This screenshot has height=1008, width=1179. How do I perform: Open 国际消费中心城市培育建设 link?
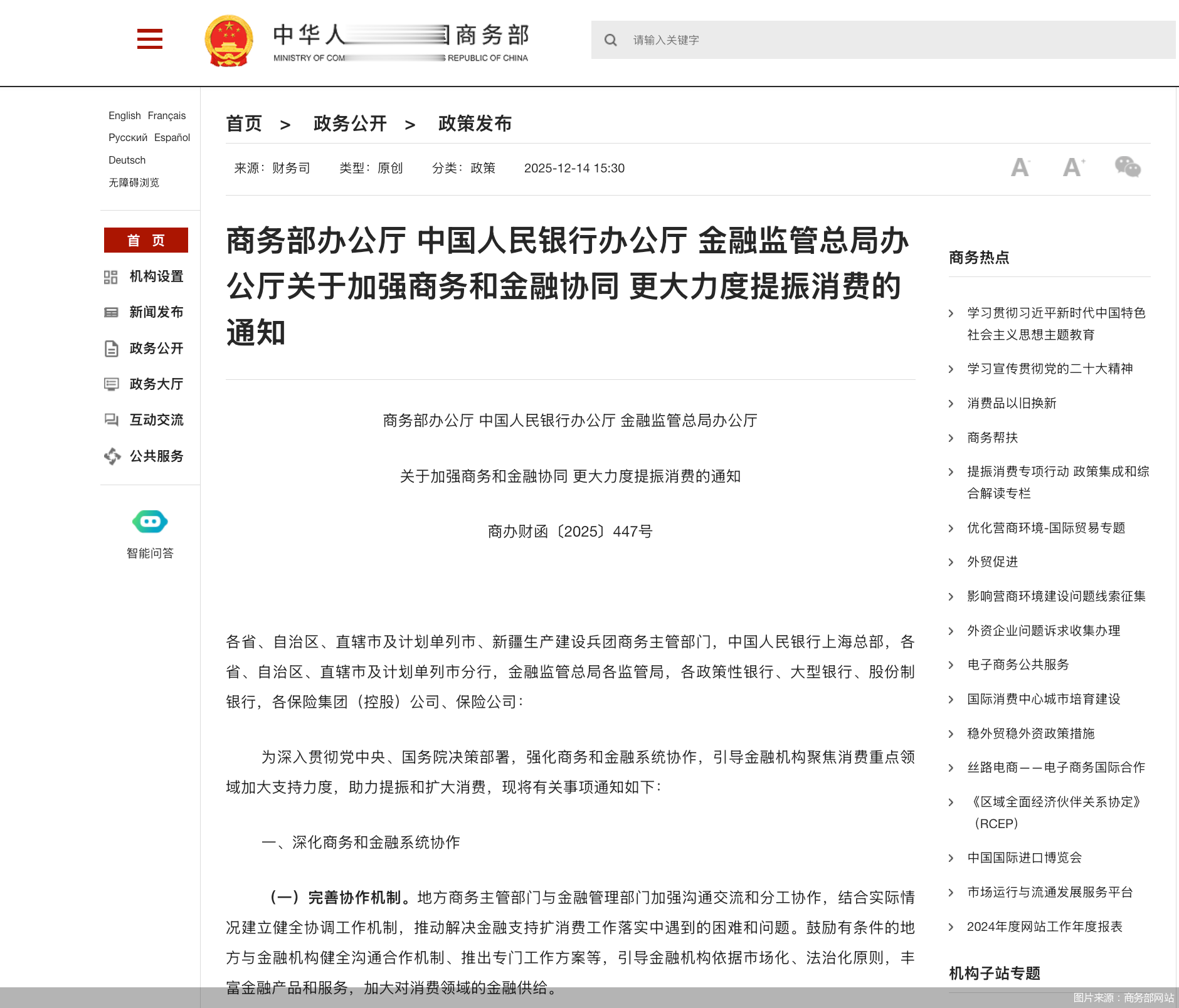[1044, 699]
